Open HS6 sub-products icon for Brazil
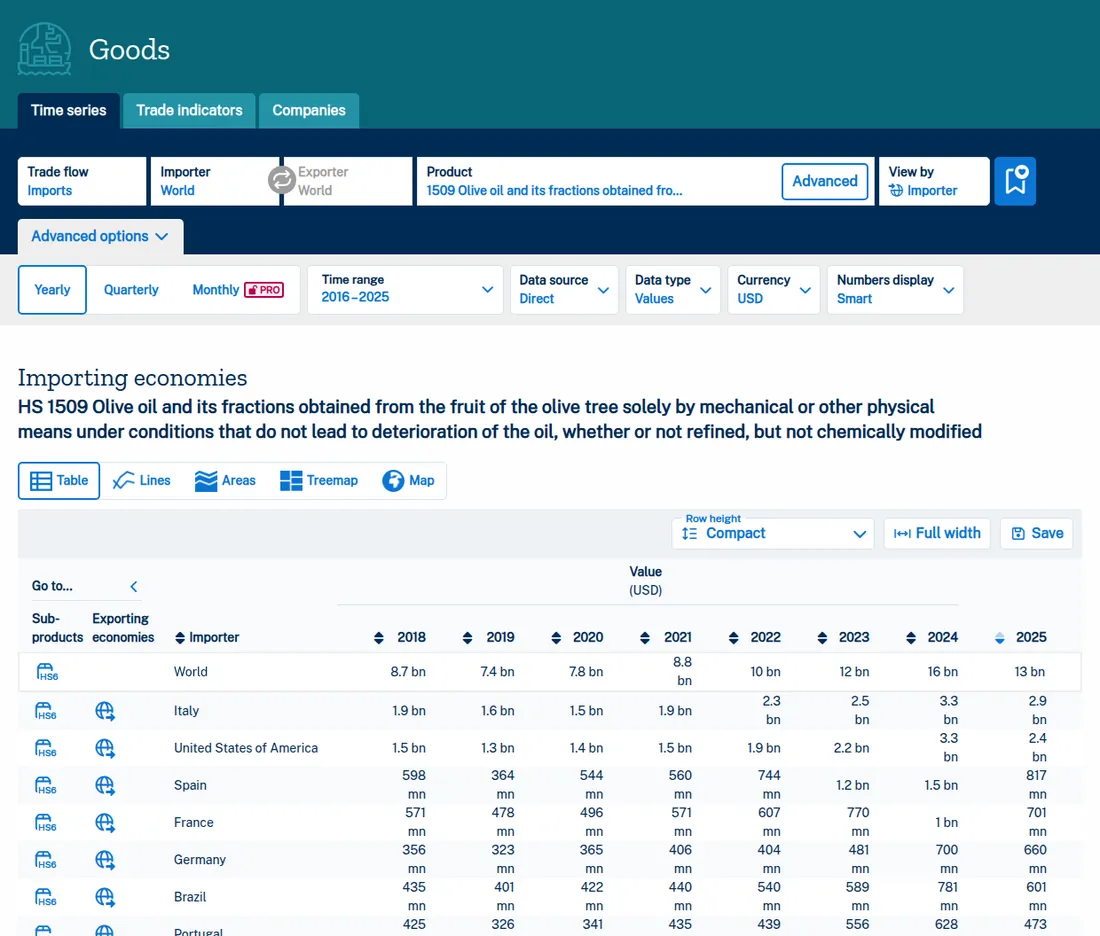This screenshot has width=1100, height=936. 46,897
